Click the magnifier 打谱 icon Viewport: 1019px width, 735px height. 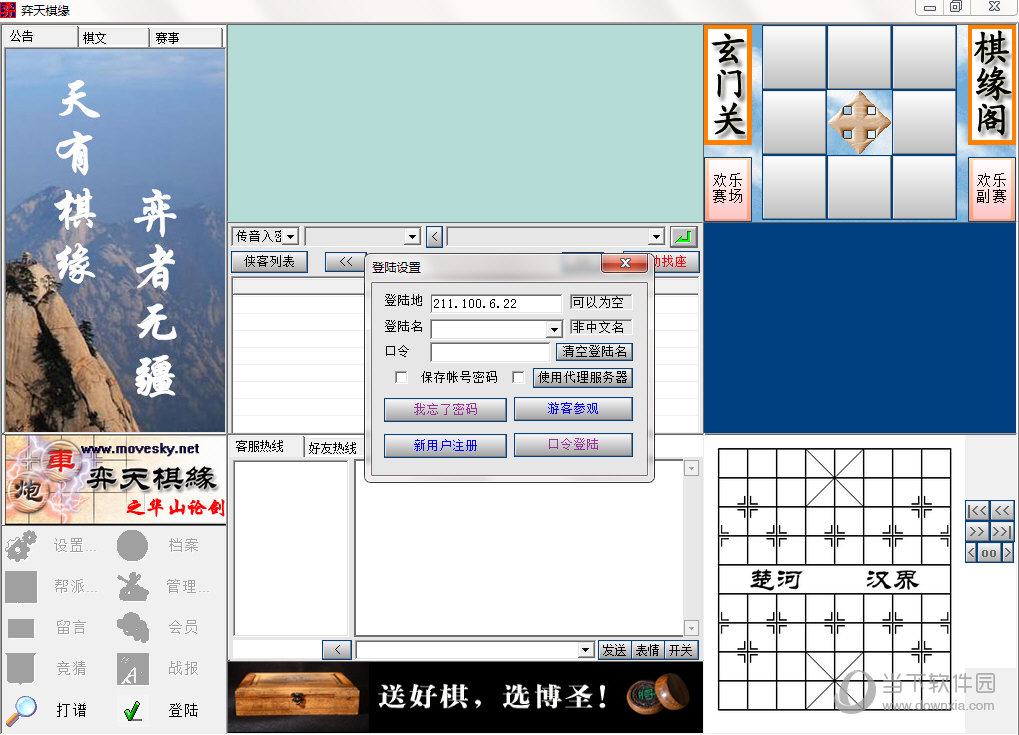point(22,710)
